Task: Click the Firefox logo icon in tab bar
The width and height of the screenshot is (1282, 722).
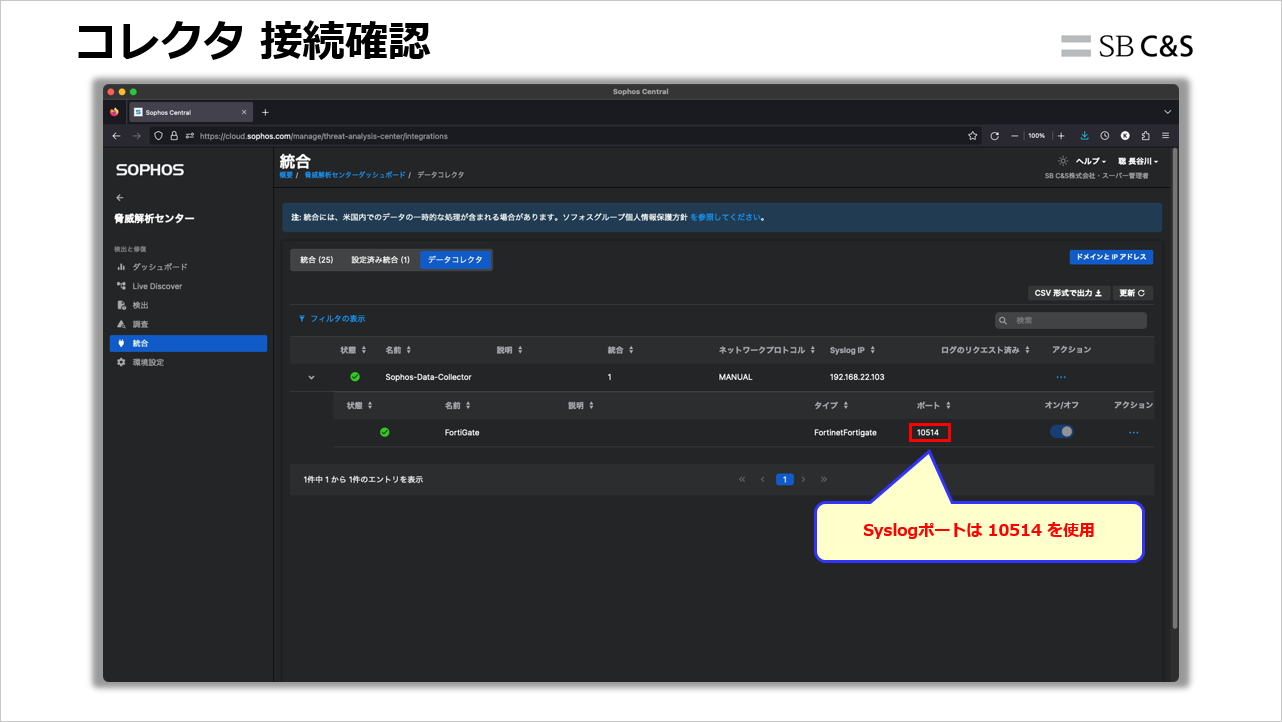Action: tap(114, 112)
